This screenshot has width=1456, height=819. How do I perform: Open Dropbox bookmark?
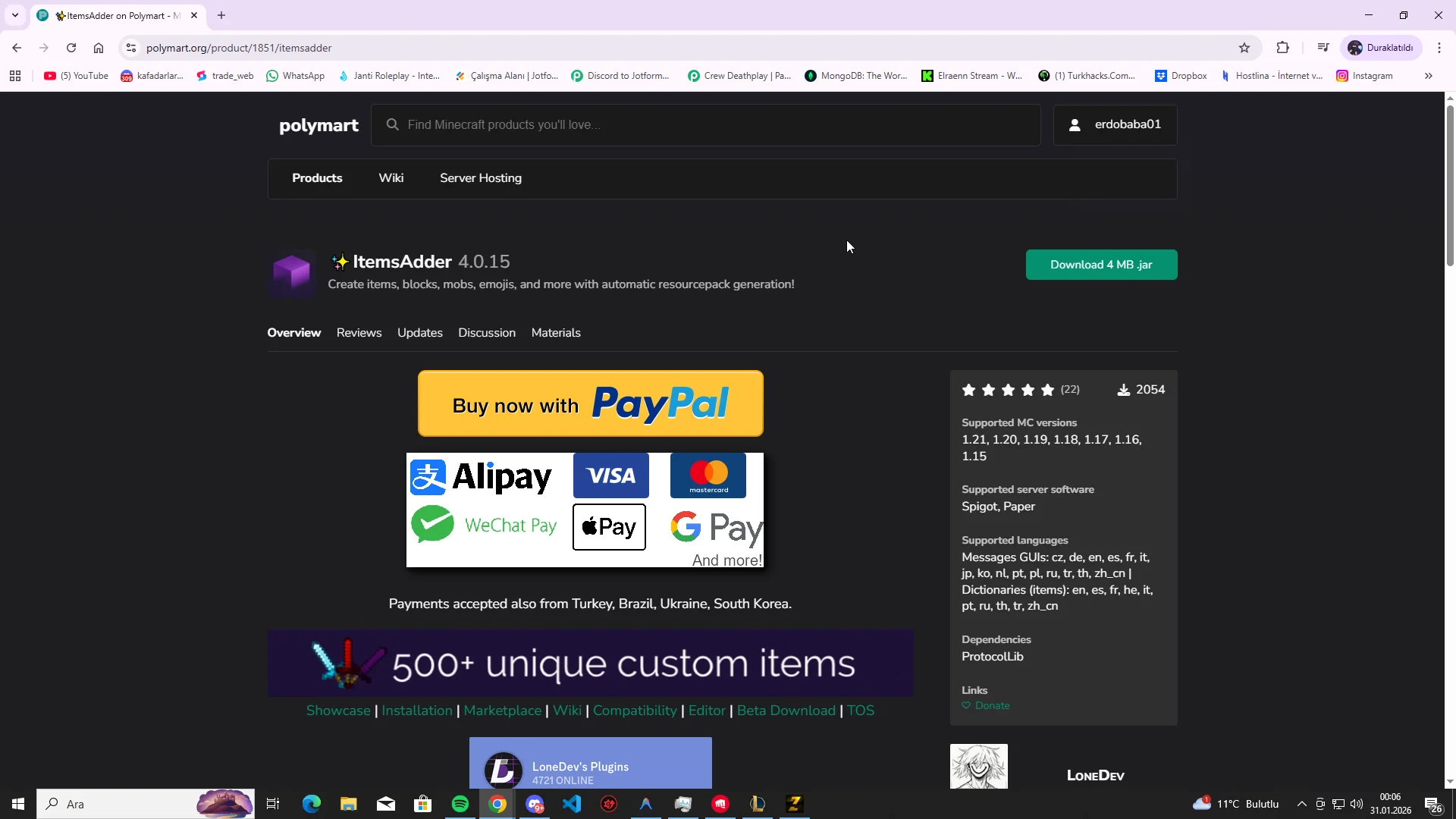[1181, 76]
